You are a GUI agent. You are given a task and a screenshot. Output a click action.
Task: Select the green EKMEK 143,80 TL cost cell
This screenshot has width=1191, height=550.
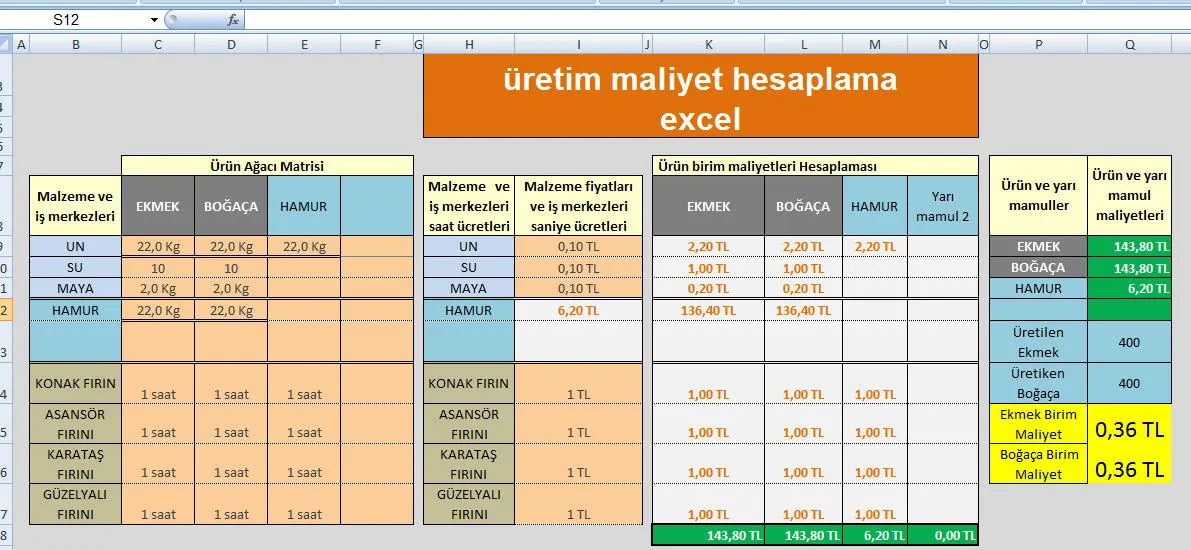tap(1129, 246)
